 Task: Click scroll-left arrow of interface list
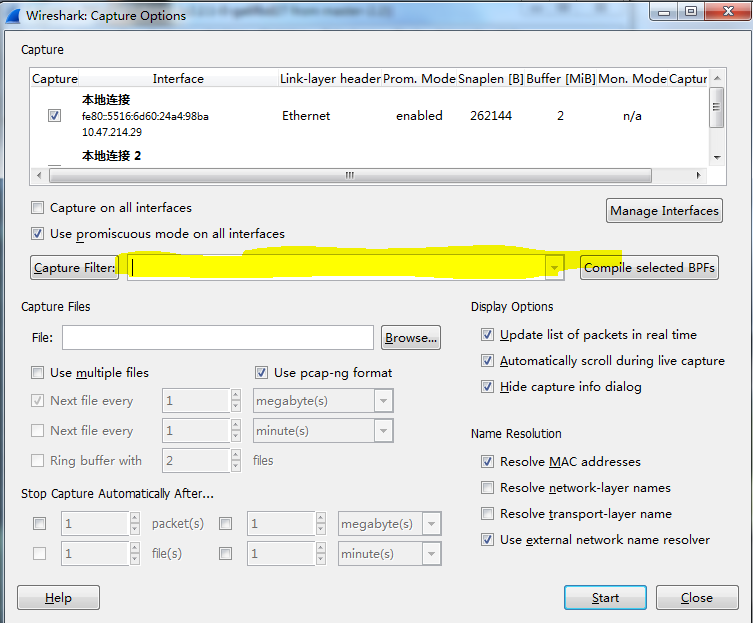(x=39, y=175)
